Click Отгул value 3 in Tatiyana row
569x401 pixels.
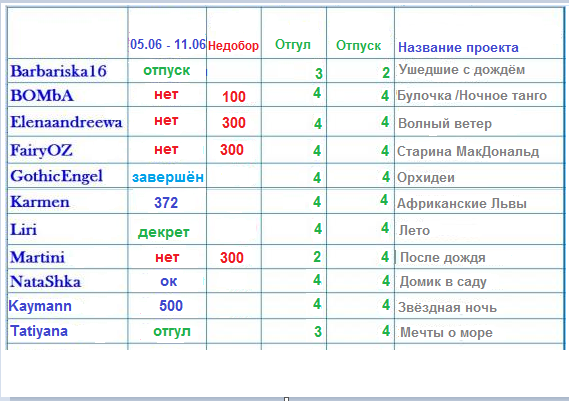pyautogui.click(x=318, y=331)
